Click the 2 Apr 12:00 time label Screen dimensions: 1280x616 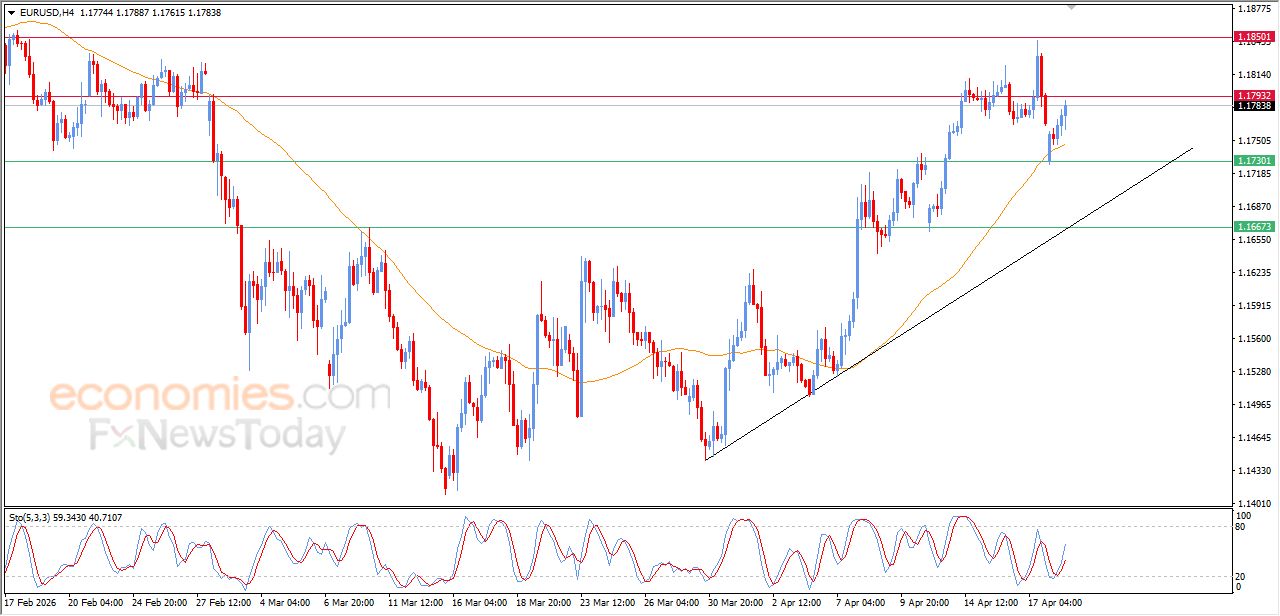[796, 603]
